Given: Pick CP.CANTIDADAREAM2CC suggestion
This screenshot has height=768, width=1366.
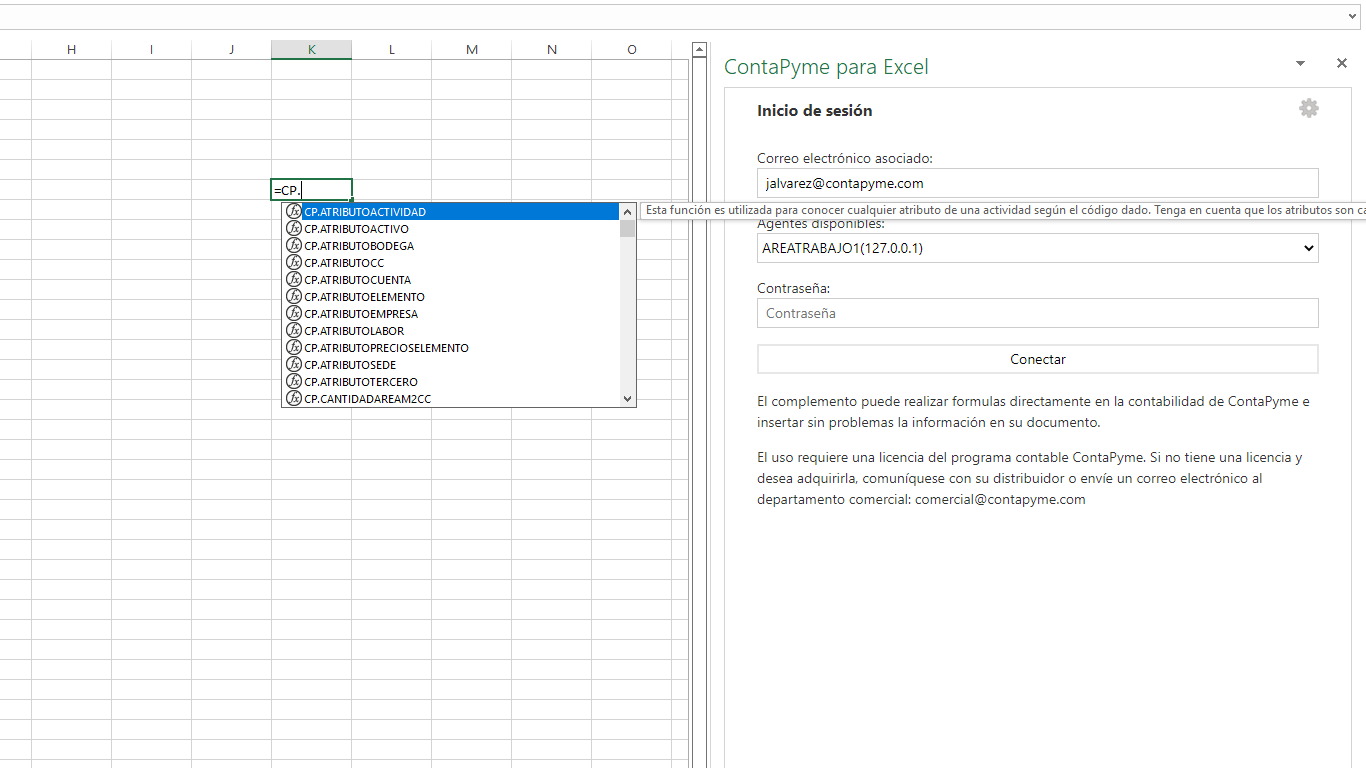Looking at the screenshot, I should 452,399.
